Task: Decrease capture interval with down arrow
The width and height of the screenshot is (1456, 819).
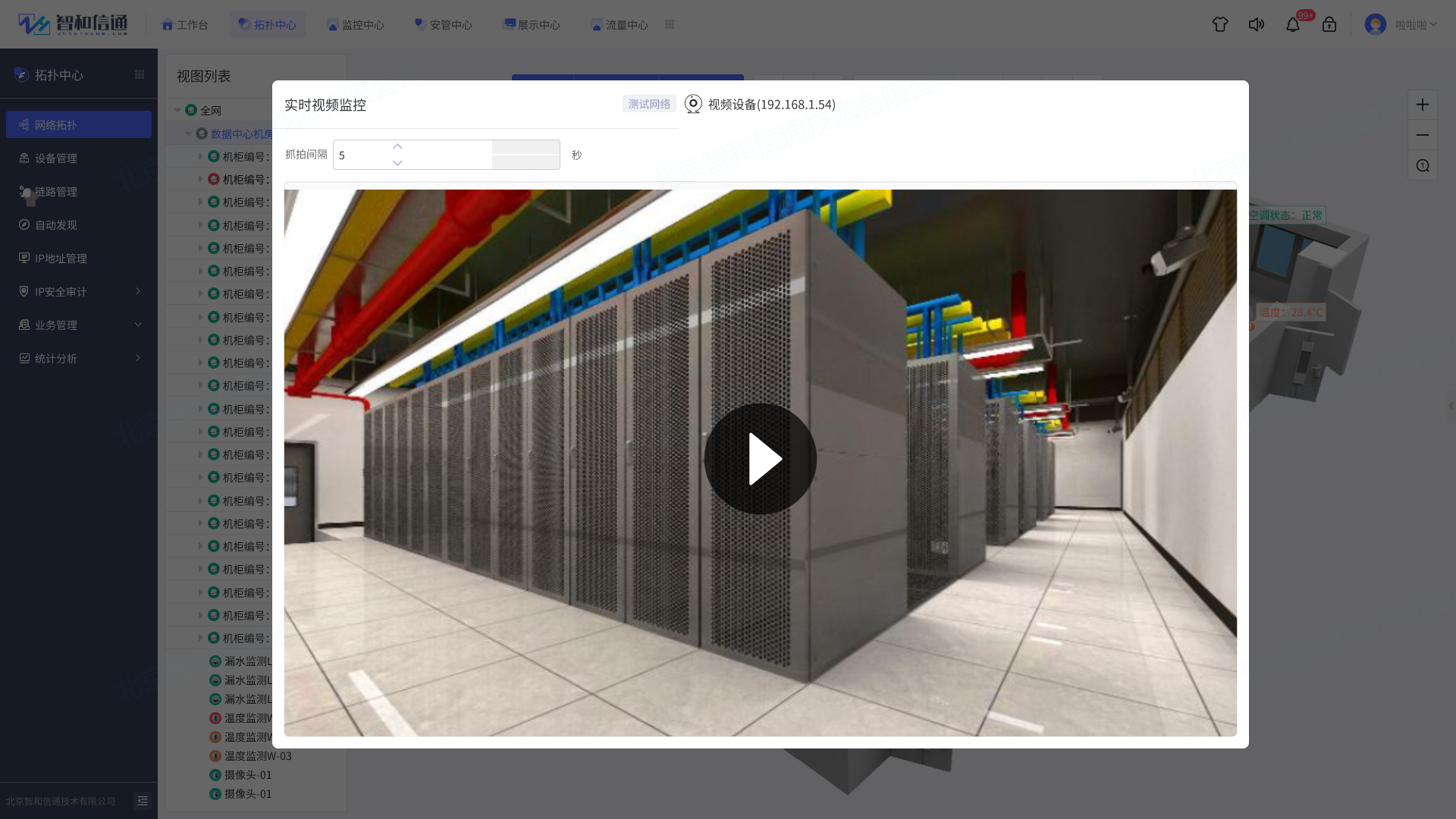Action: pyautogui.click(x=397, y=163)
